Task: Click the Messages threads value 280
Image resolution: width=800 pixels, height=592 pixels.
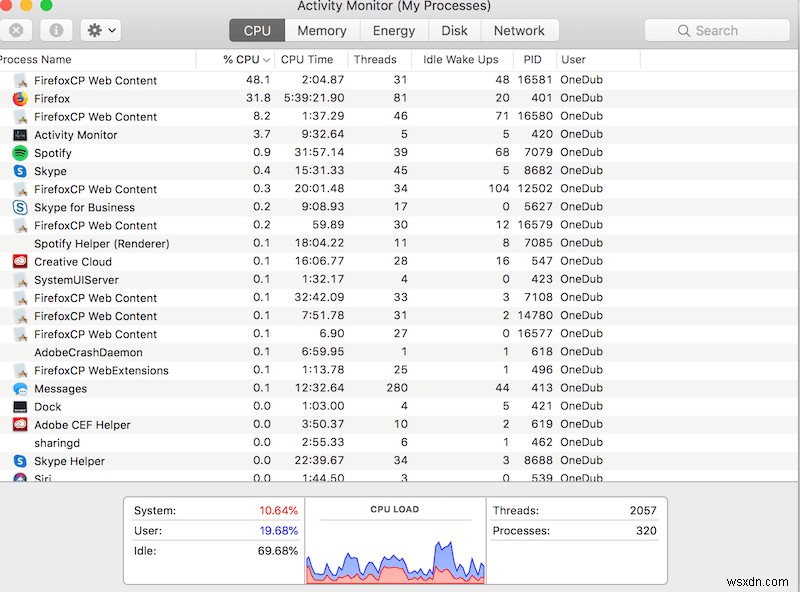Action: (397, 388)
